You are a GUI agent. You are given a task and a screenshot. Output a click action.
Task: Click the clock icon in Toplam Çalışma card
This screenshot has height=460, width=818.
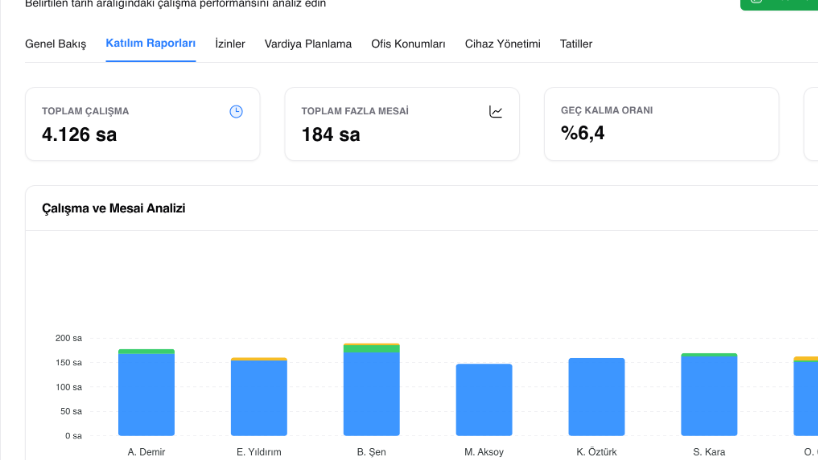[x=236, y=111]
